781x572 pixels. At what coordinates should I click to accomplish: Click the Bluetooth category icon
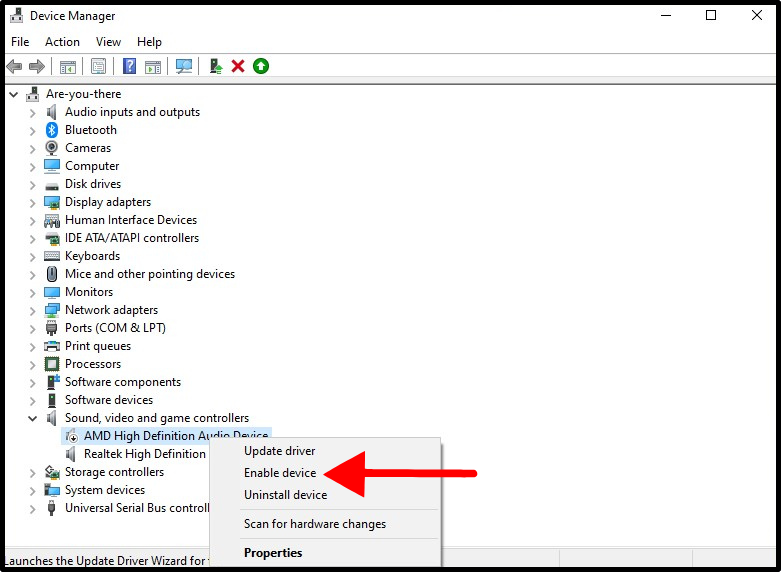click(x=52, y=130)
